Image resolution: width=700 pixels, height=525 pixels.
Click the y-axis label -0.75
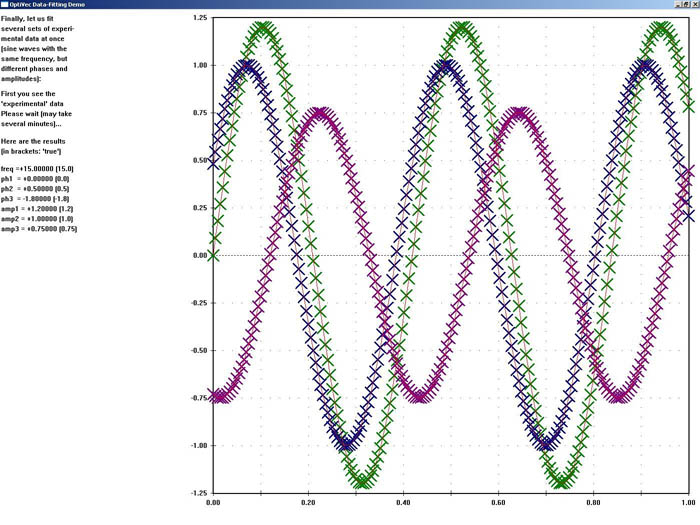(x=199, y=398)
